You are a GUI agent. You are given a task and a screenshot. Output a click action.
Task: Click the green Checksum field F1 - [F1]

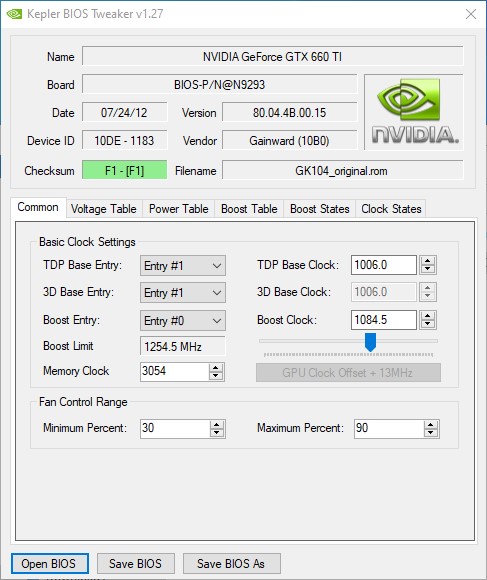(x=124, y=170)
